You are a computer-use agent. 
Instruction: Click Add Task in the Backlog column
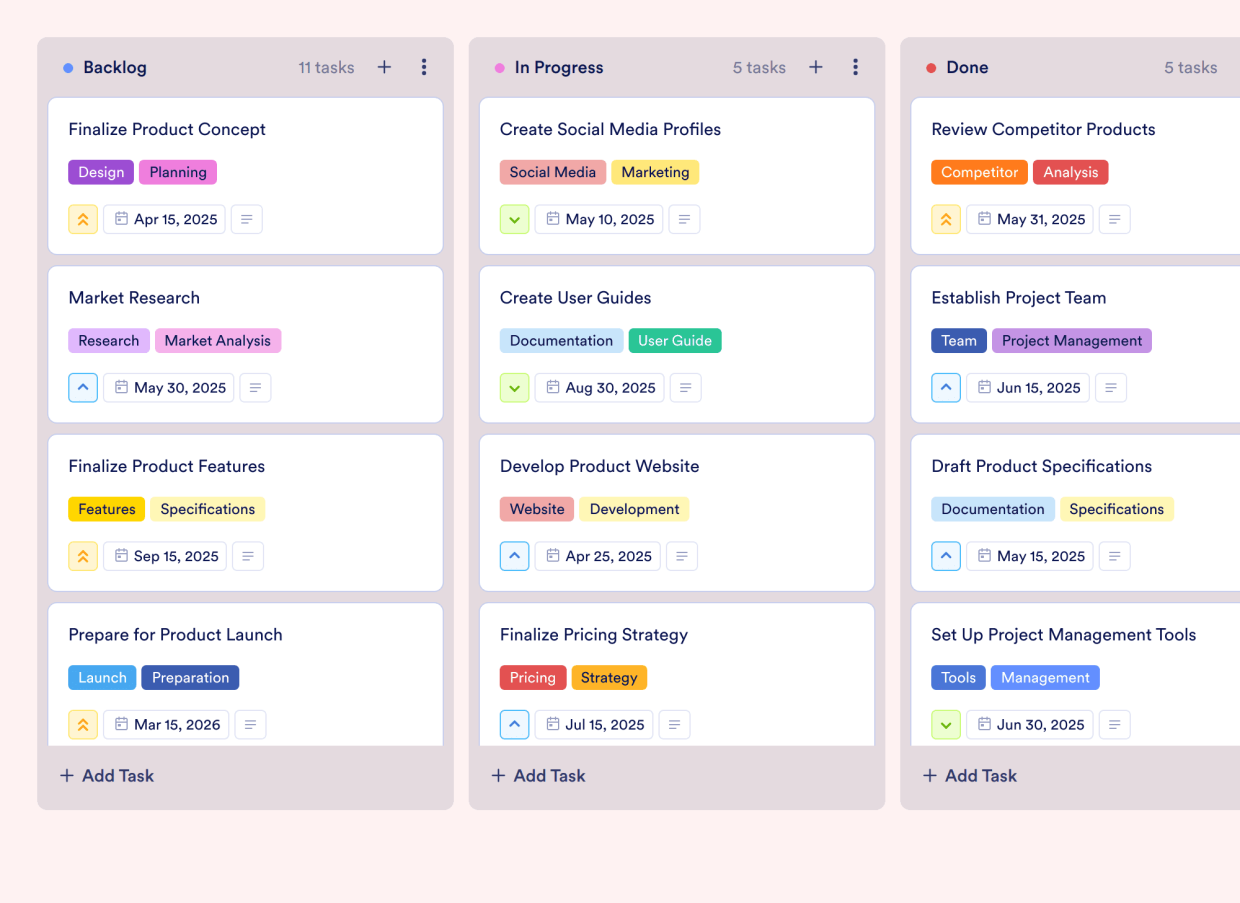[x=106, y=775]
